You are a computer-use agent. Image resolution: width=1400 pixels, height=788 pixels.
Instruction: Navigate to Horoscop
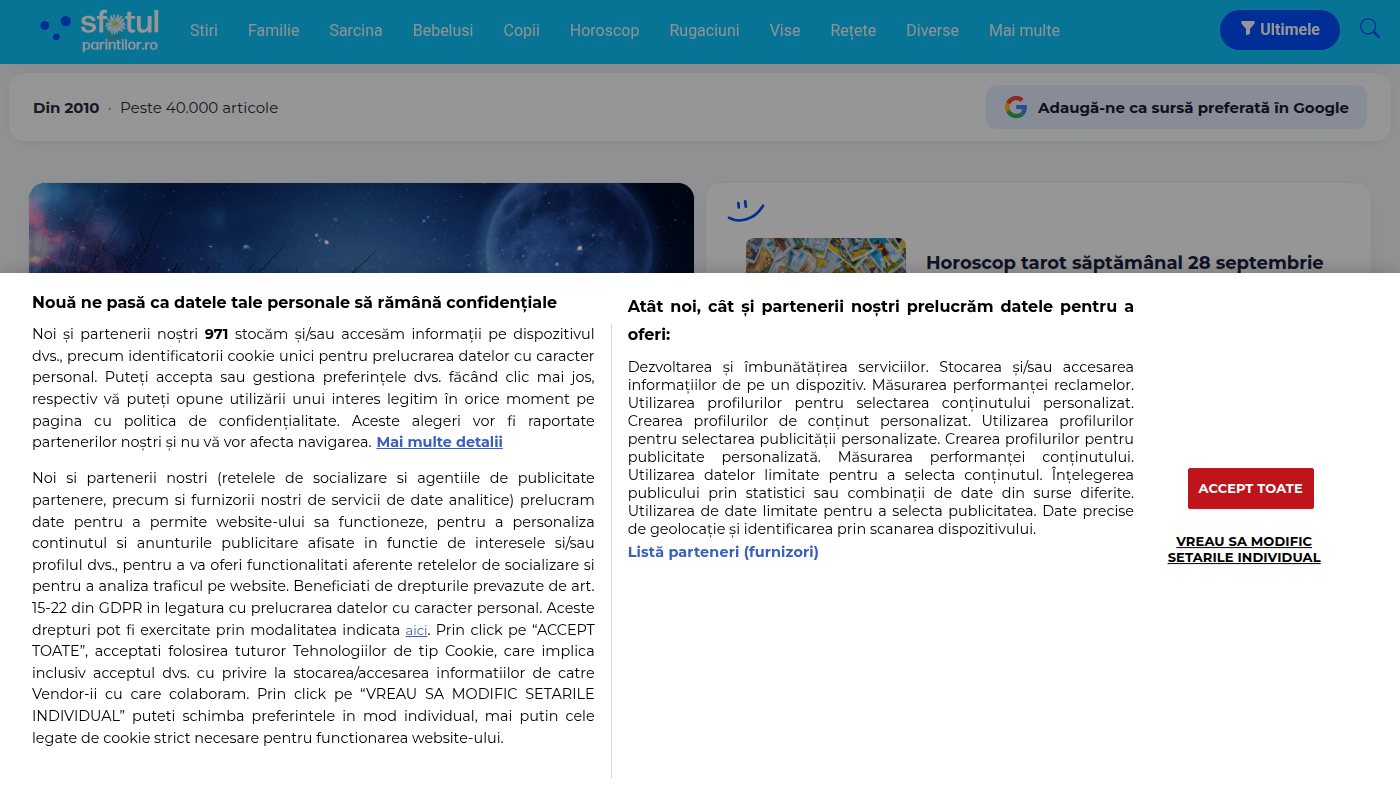point(604,31)
